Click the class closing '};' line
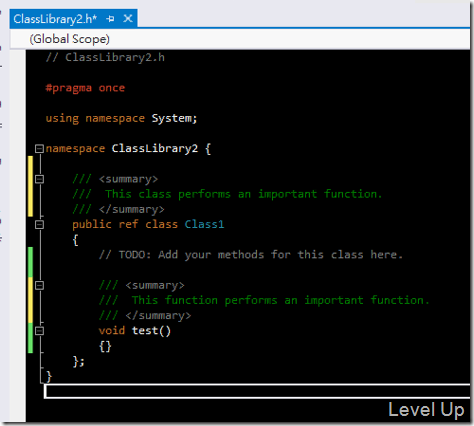 pyautogui.click(x=79, y=361)
